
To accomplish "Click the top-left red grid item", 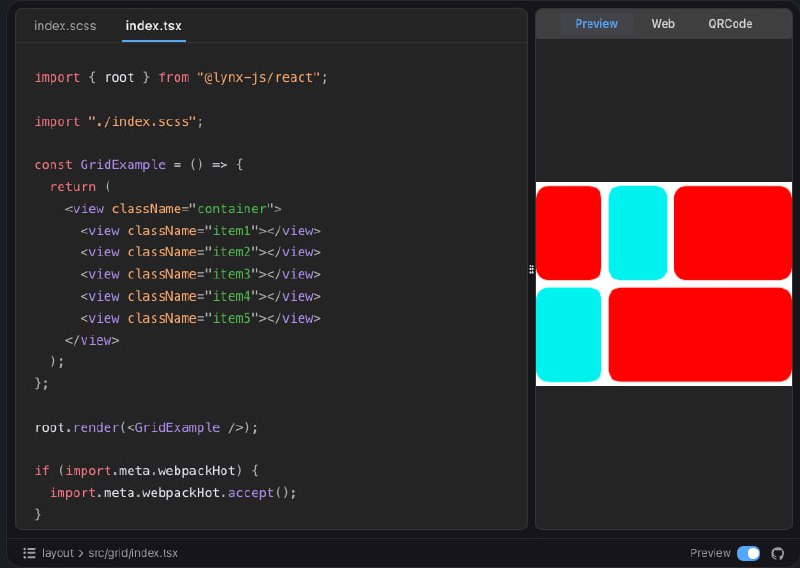I will coord(568,233).
